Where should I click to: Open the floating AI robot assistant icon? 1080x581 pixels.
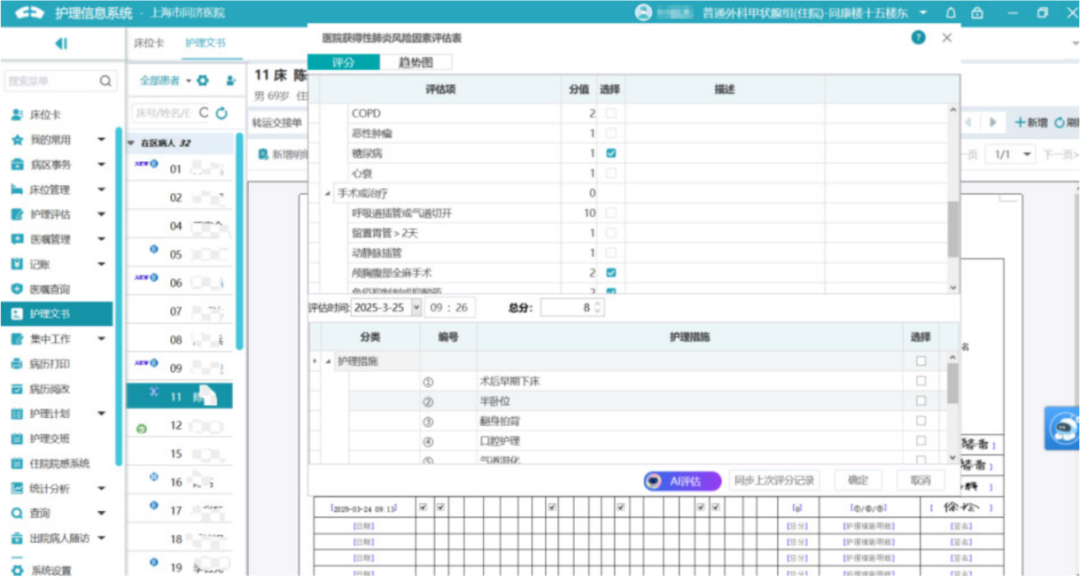click(1062, 430)
